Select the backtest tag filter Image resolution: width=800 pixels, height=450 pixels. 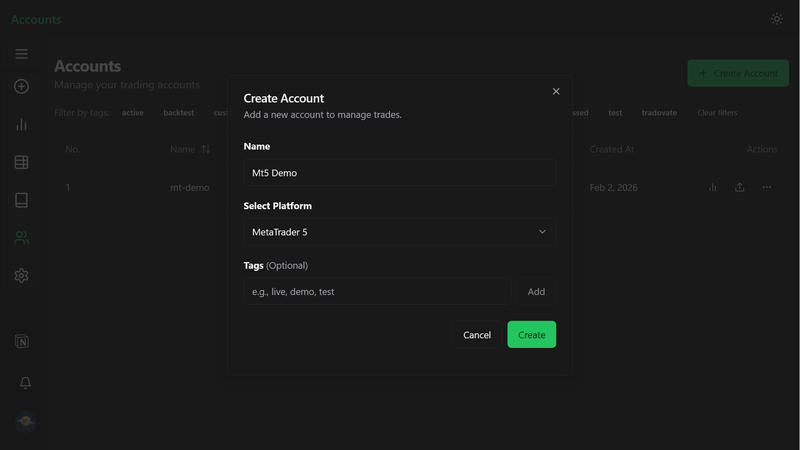pyautogui.click(x=179, y=113)
